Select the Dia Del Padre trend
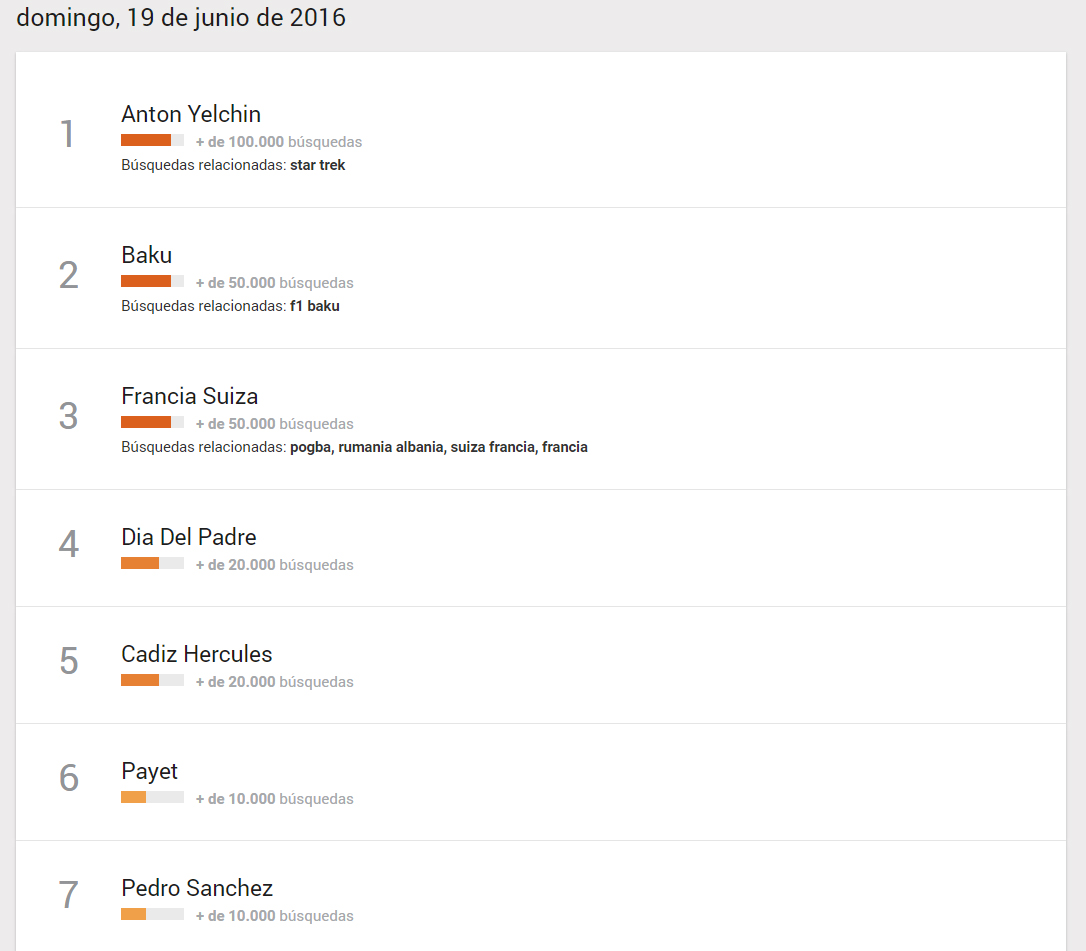The width and height of the screenshot is (1086, 951). point(188,537)
